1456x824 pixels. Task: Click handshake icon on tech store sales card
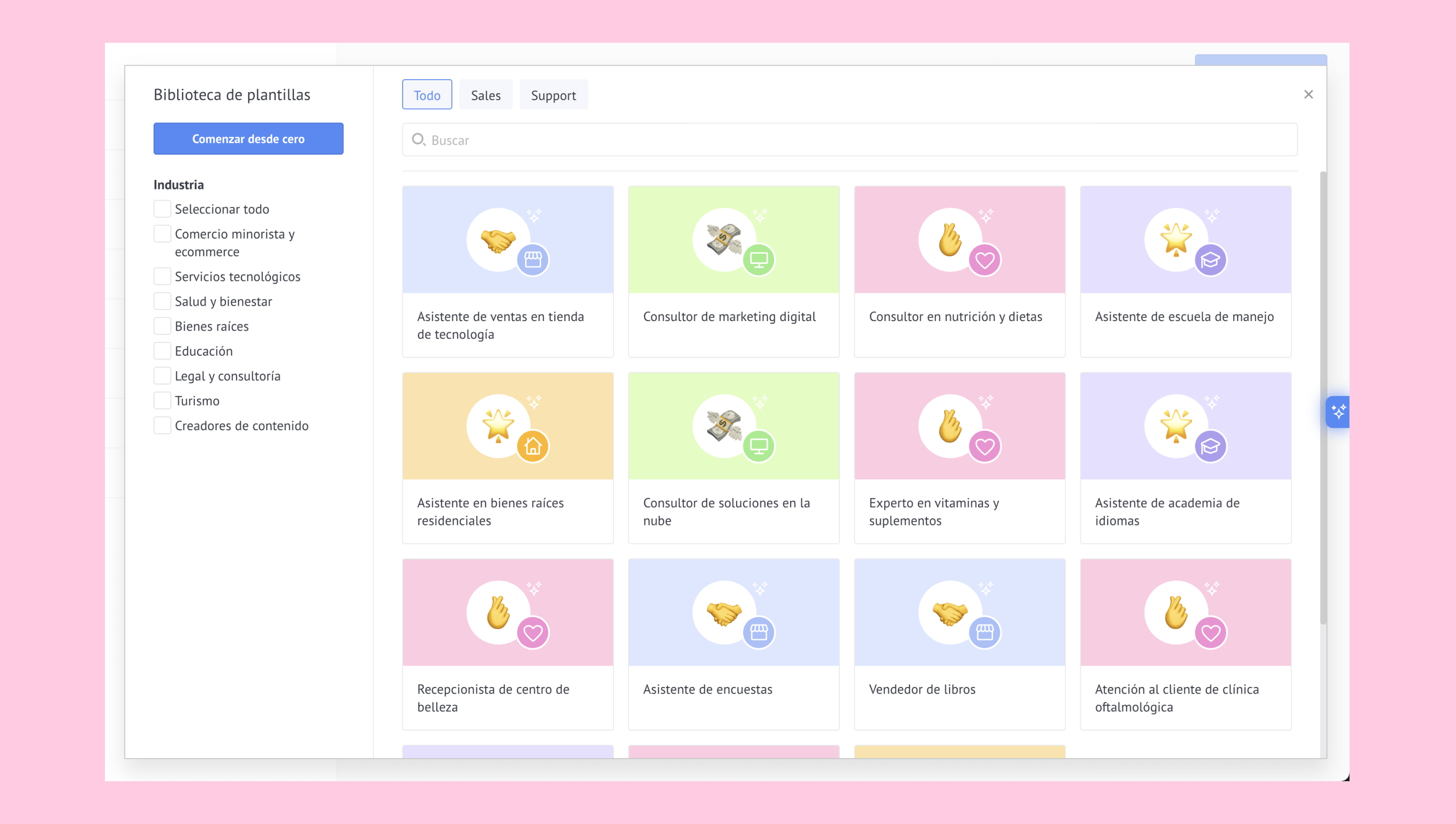tap(498, 240)
